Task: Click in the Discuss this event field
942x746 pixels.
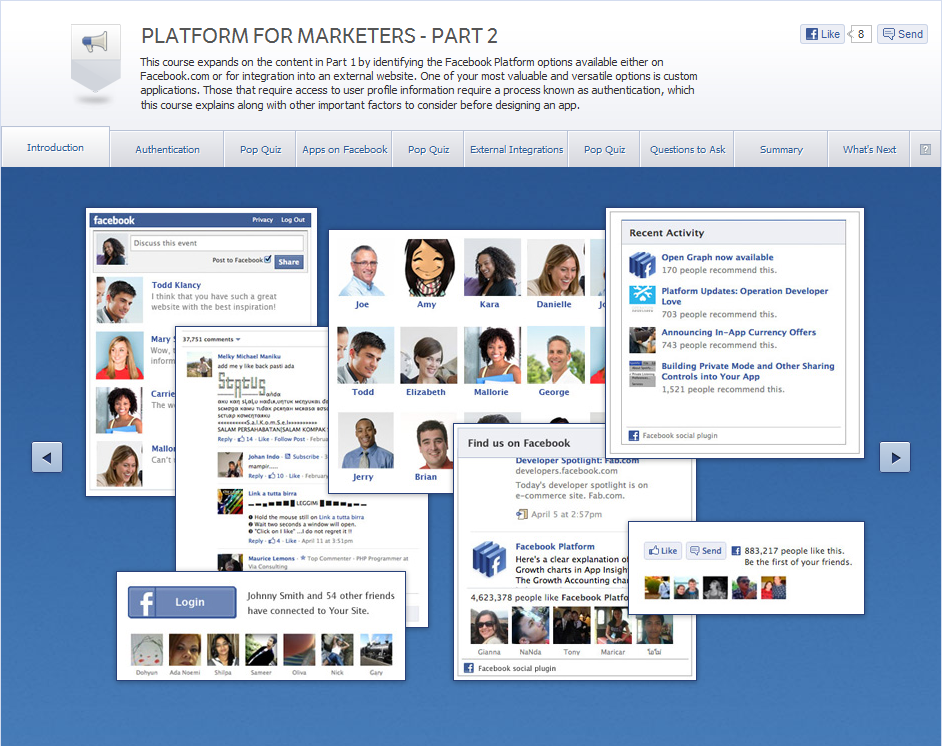Action: (216, 243)
